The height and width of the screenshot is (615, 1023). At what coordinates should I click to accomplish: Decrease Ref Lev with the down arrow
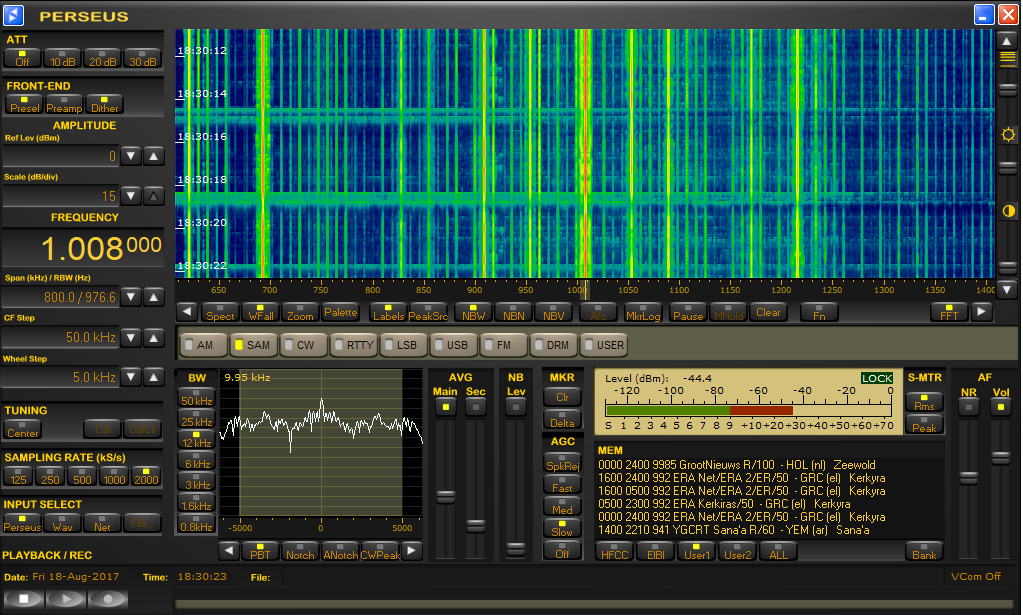click(130, 156)
